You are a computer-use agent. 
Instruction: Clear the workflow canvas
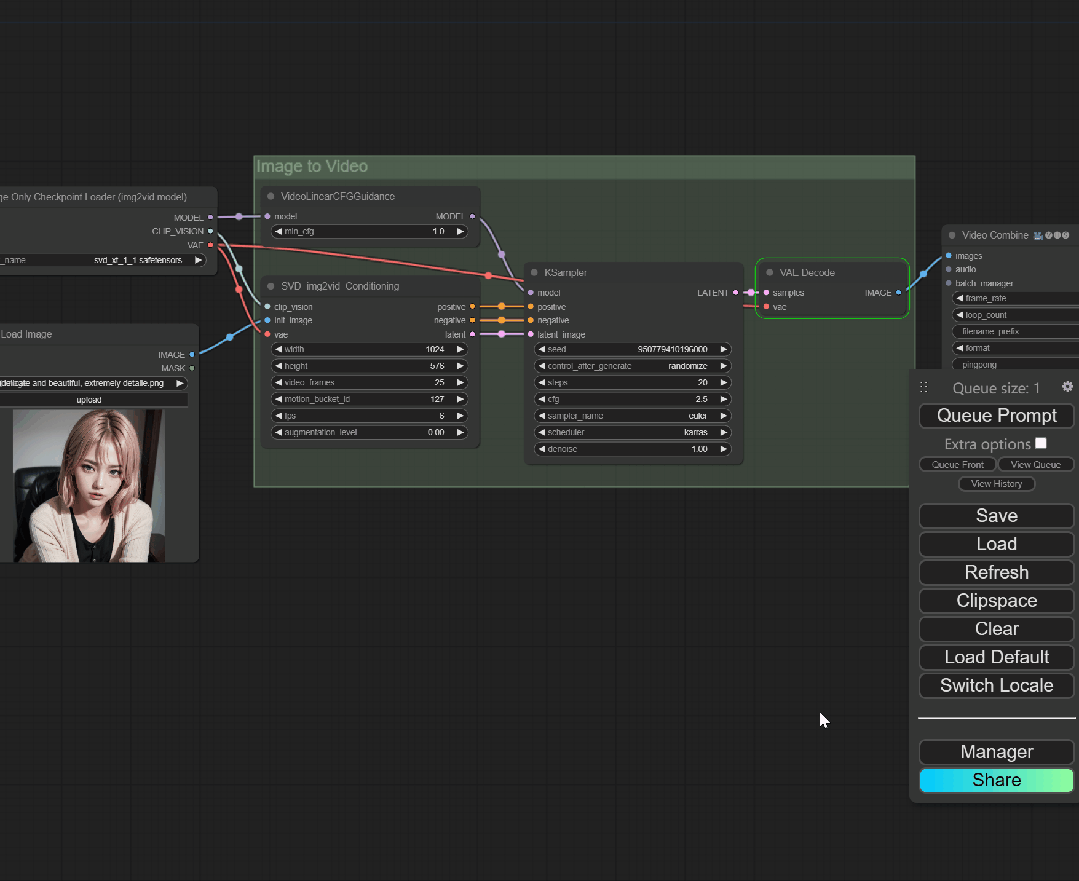tap(996, 628)
